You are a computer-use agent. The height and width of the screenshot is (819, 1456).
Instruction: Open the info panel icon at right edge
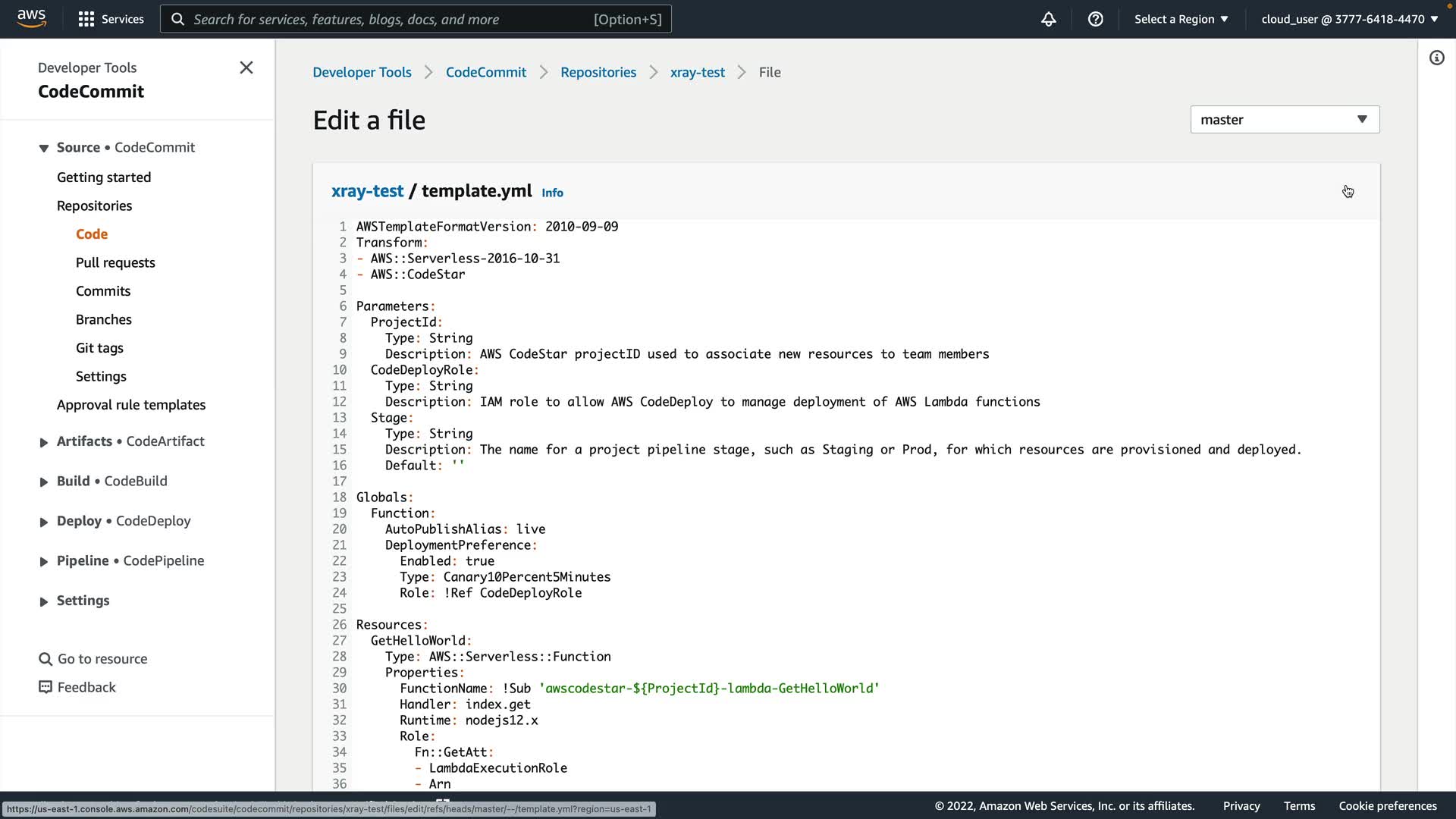(1436, 58)
